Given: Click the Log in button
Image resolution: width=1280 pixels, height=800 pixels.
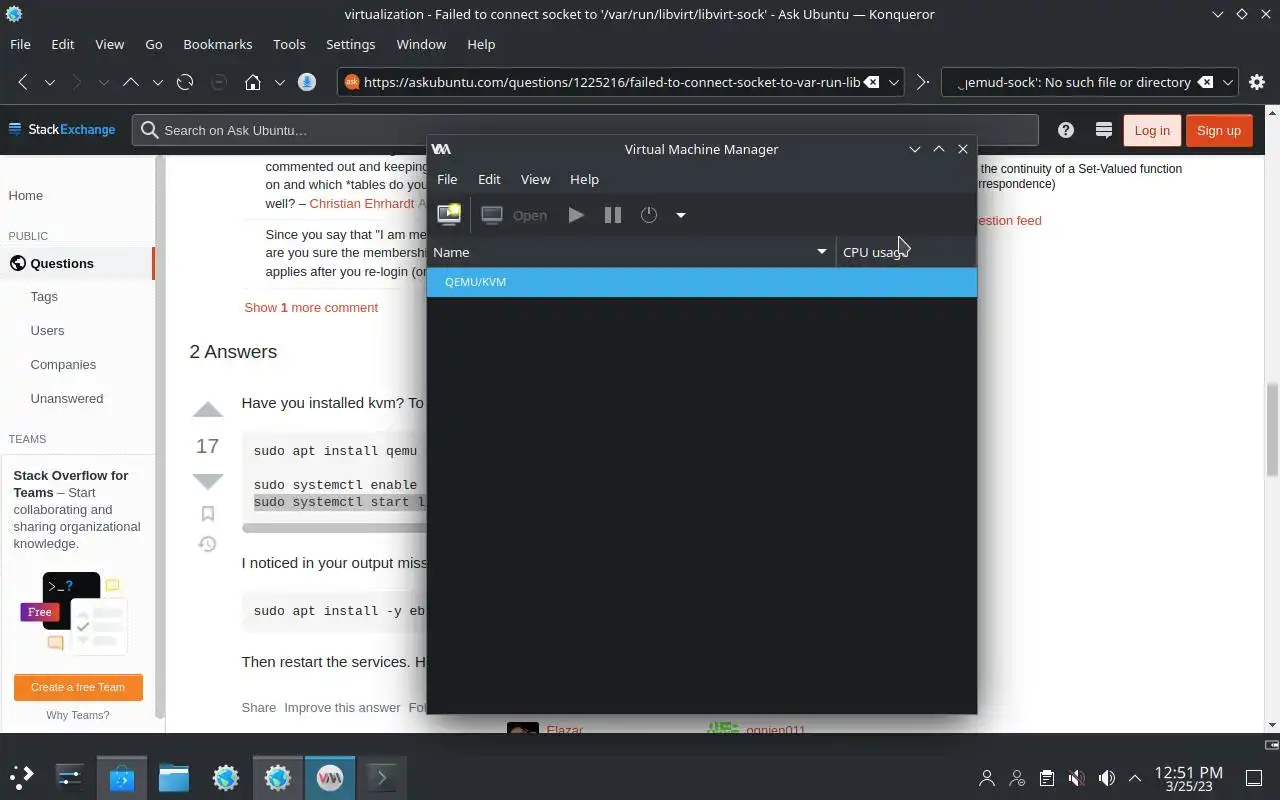Looking at the screenshot, I should pyautogui.click(x=1152, y=130).
